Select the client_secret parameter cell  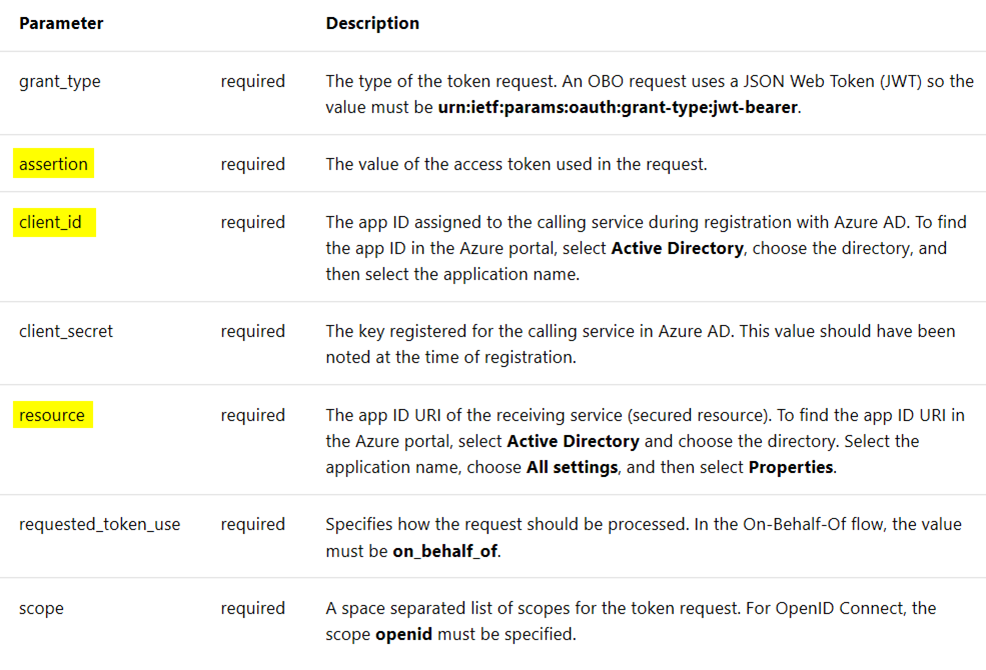(x=66, y=332)
